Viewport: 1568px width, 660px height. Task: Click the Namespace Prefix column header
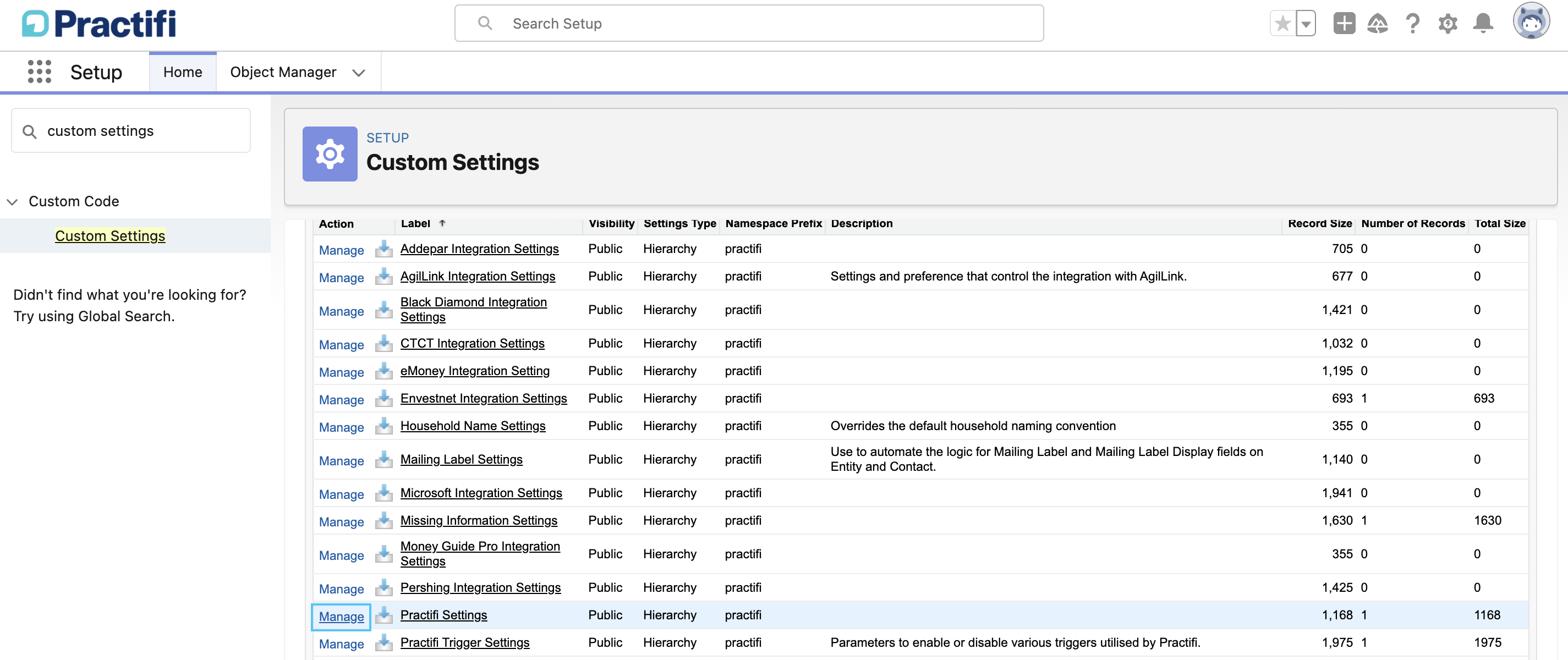coord(773,223)
